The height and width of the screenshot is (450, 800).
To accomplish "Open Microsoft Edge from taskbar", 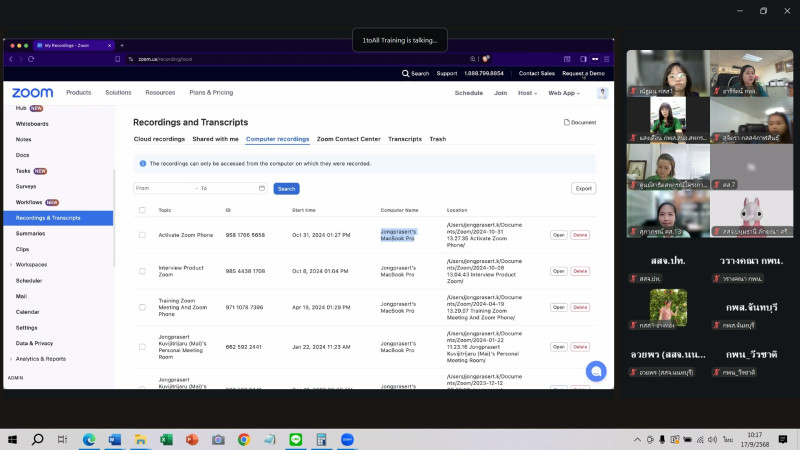I will 89,439.
